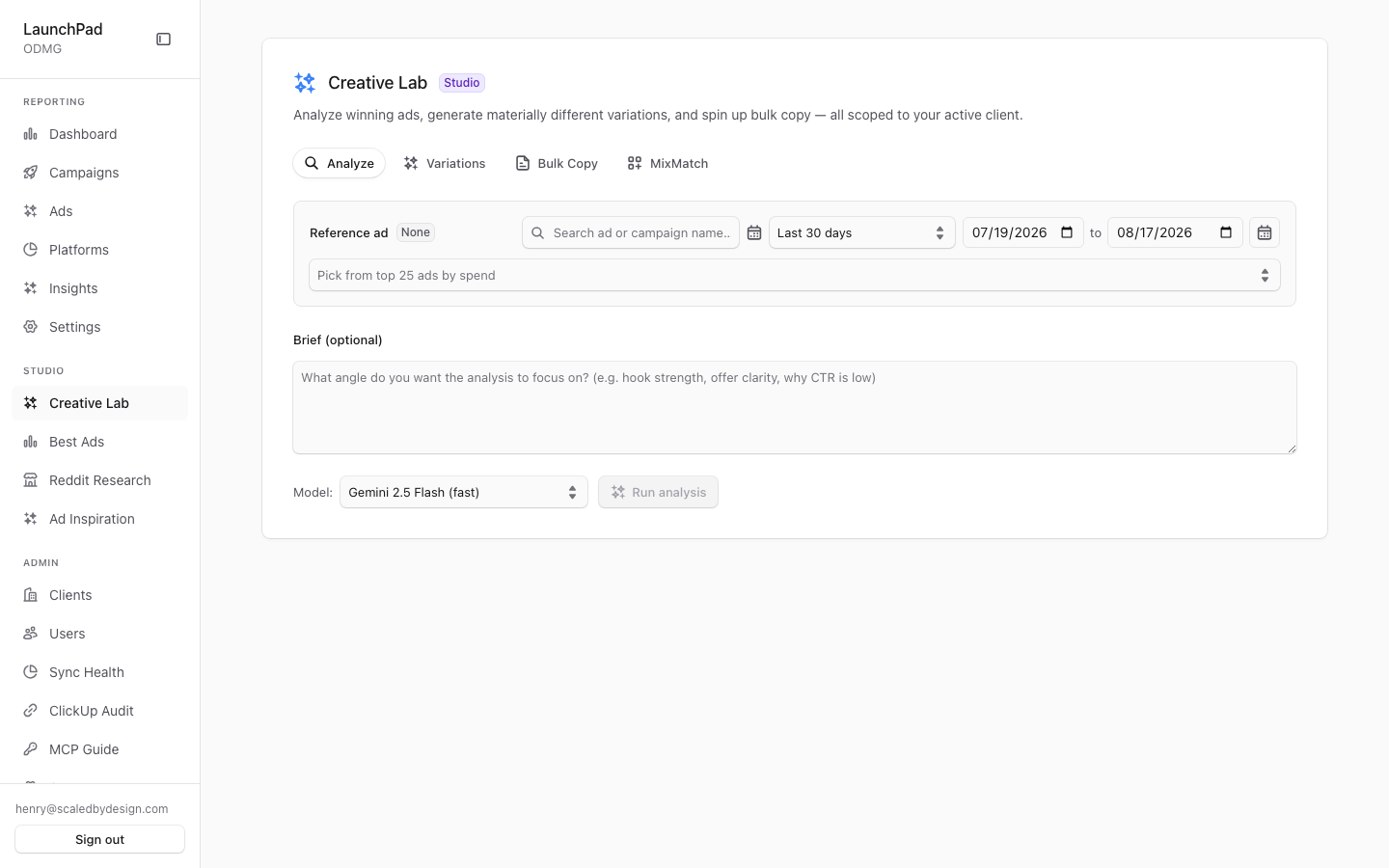Click the None badge beside Reference ad
This screenshot has height=868, width=1389.
(416, 232)
